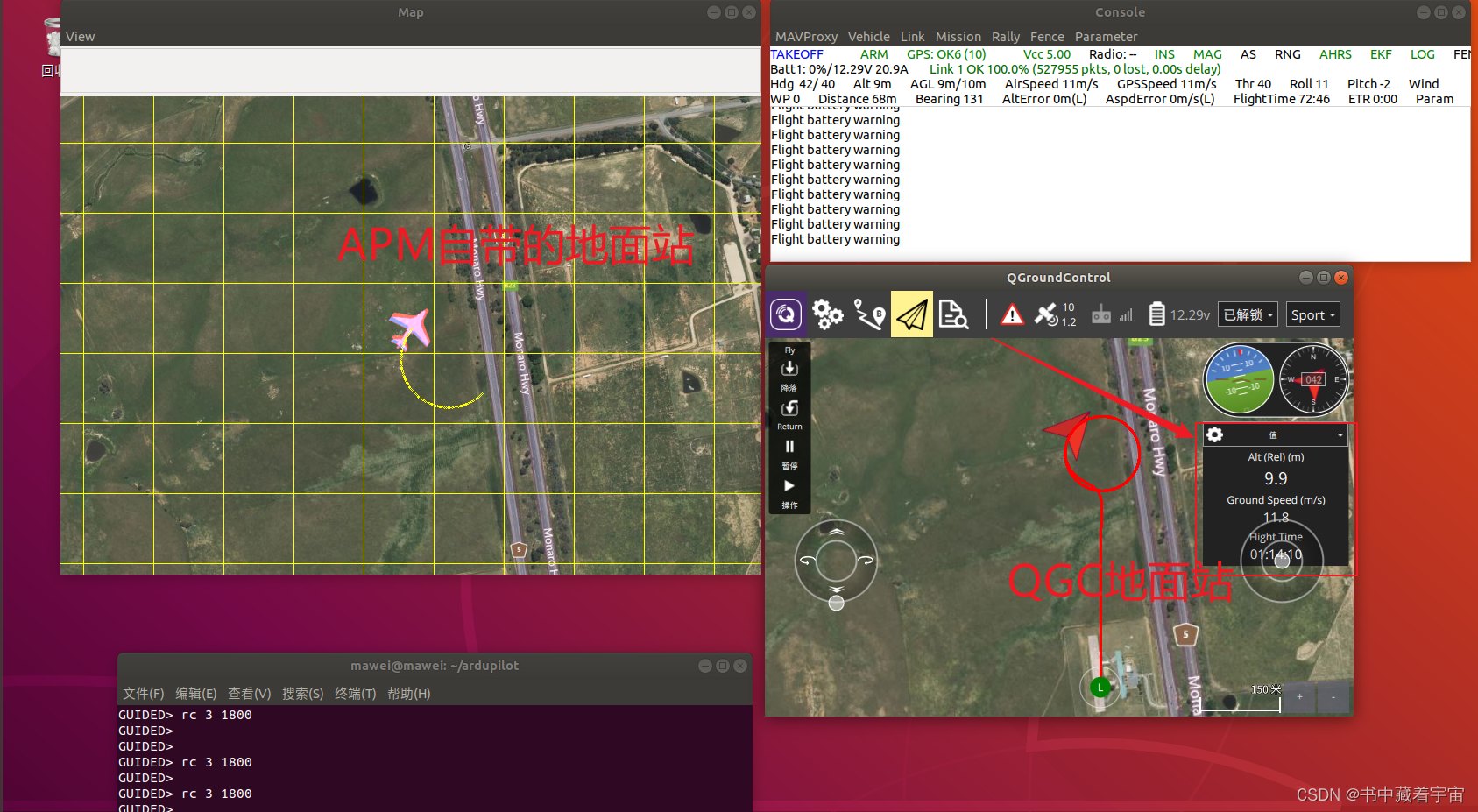
Task: Close the Map window
Action: pyautogui.click(x=748, y=12)
